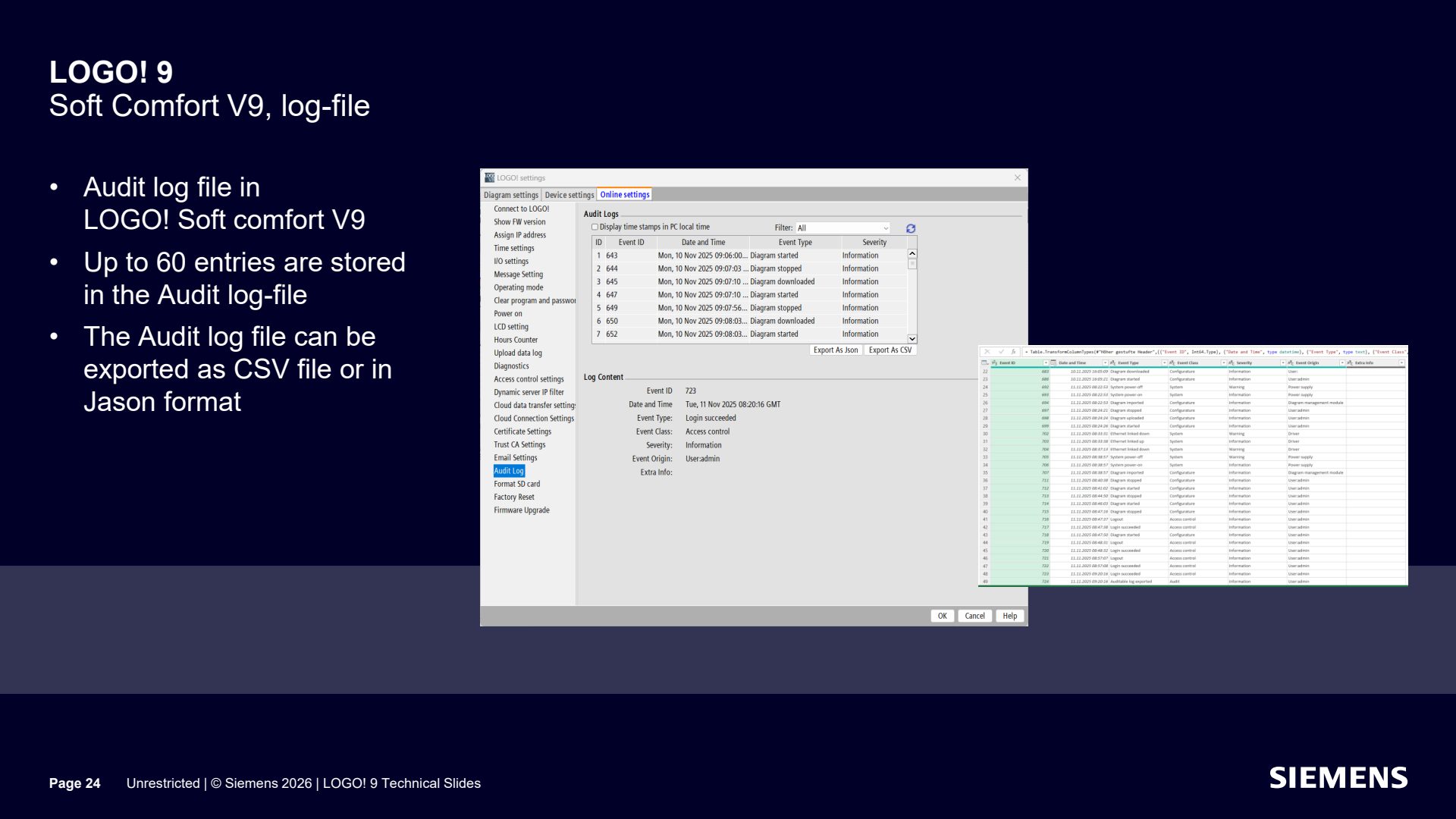Screen dimensions: 1456x819
Task: Click the Export As Json button
Action: click(x=836, y=350)
